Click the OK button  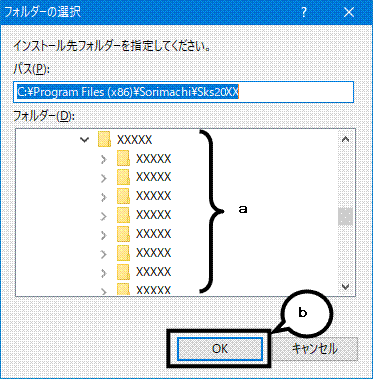pyautogui.click(x=220, y=349)
